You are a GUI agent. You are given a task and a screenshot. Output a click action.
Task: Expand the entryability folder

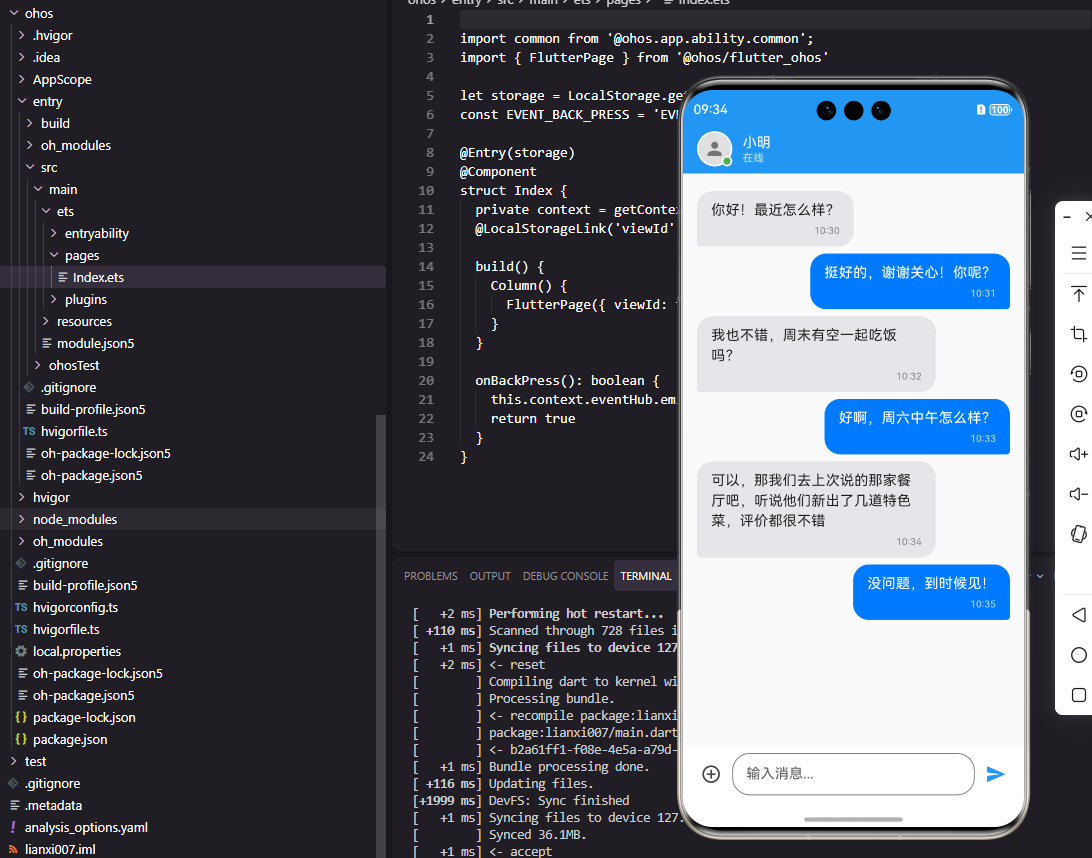coord(54,233)
